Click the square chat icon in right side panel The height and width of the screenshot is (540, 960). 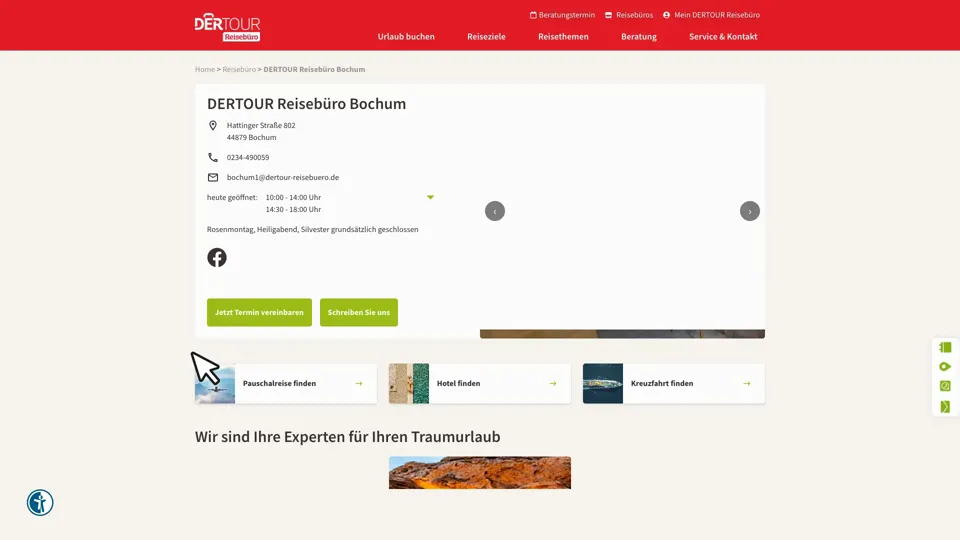pyautogui.click(x=945, y=386)
